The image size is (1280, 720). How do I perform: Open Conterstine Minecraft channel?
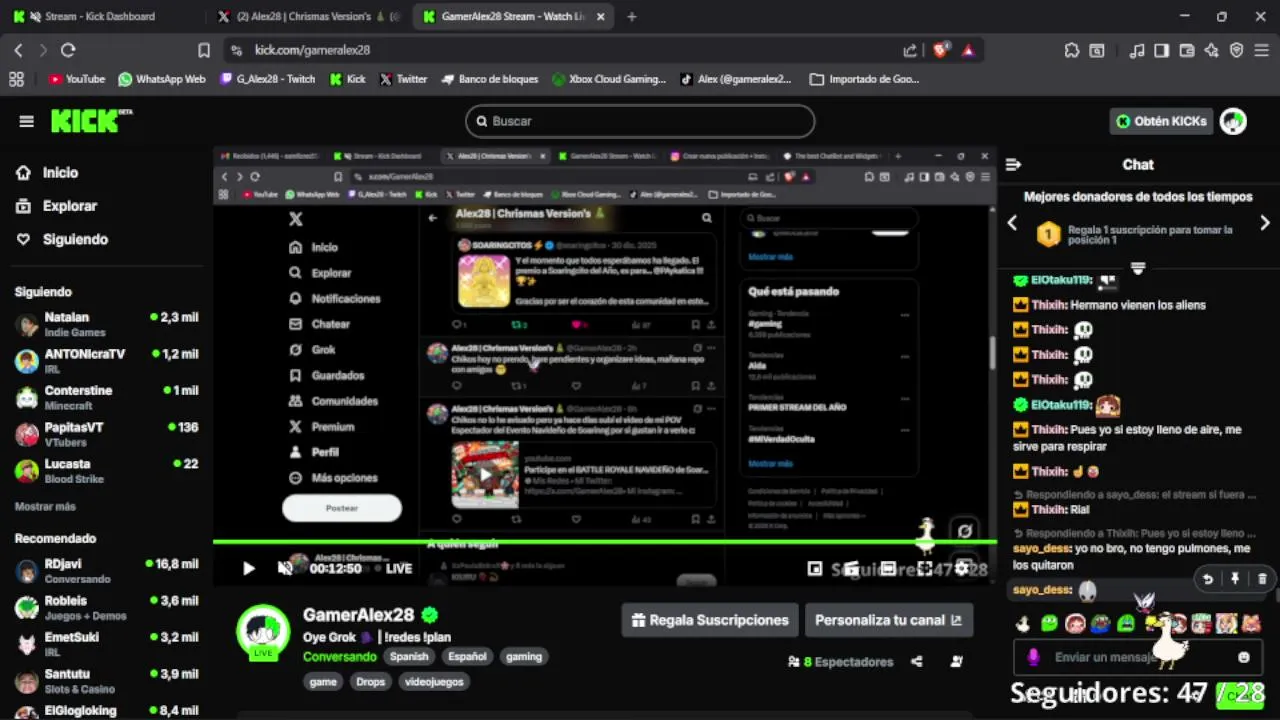coord(106,397)
